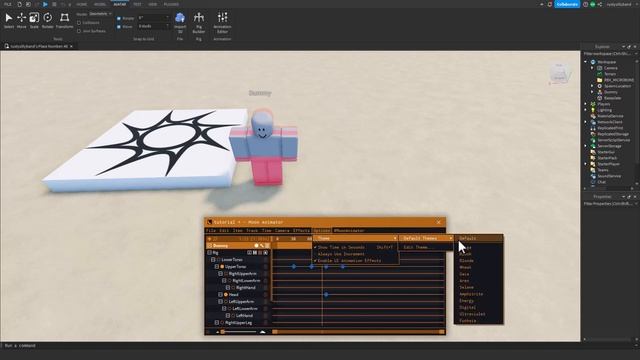Viewport: 640px width, 360px height.
Task: Click the Options menu in Moon Animator
Action: 322,231
